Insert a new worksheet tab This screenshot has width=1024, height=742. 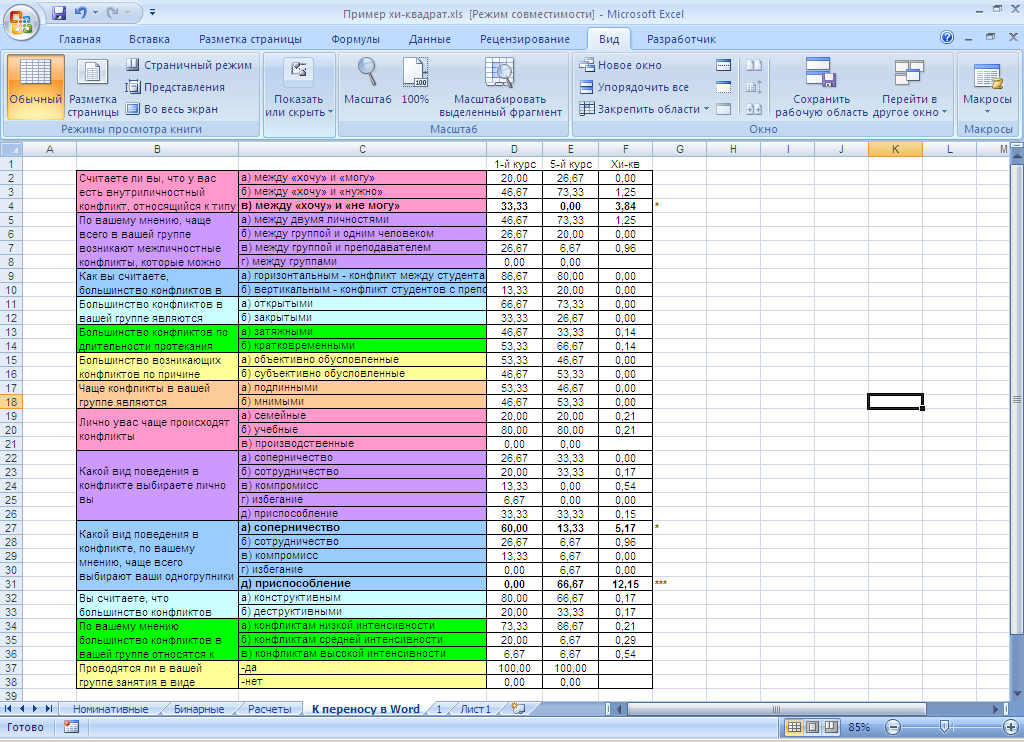click(519, 709)
